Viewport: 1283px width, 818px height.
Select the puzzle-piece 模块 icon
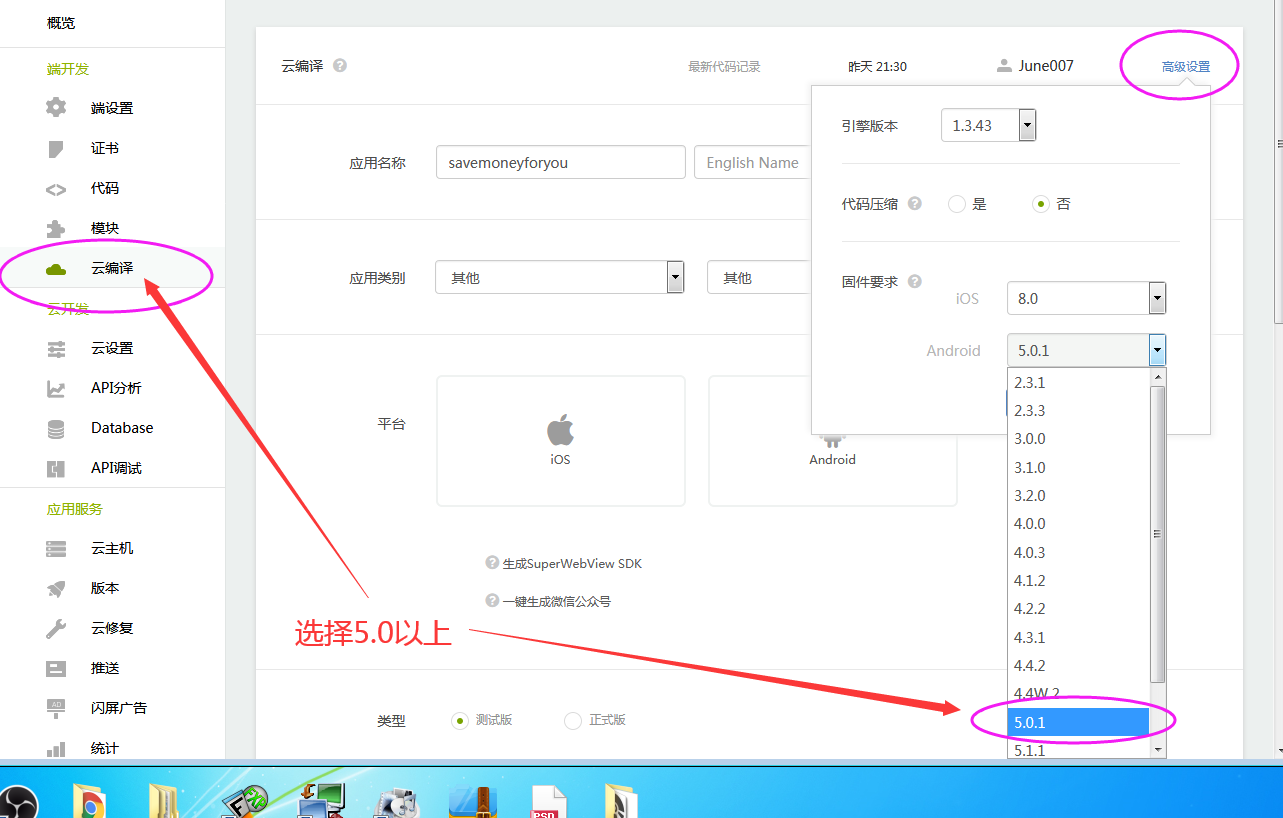click(56, 228)
